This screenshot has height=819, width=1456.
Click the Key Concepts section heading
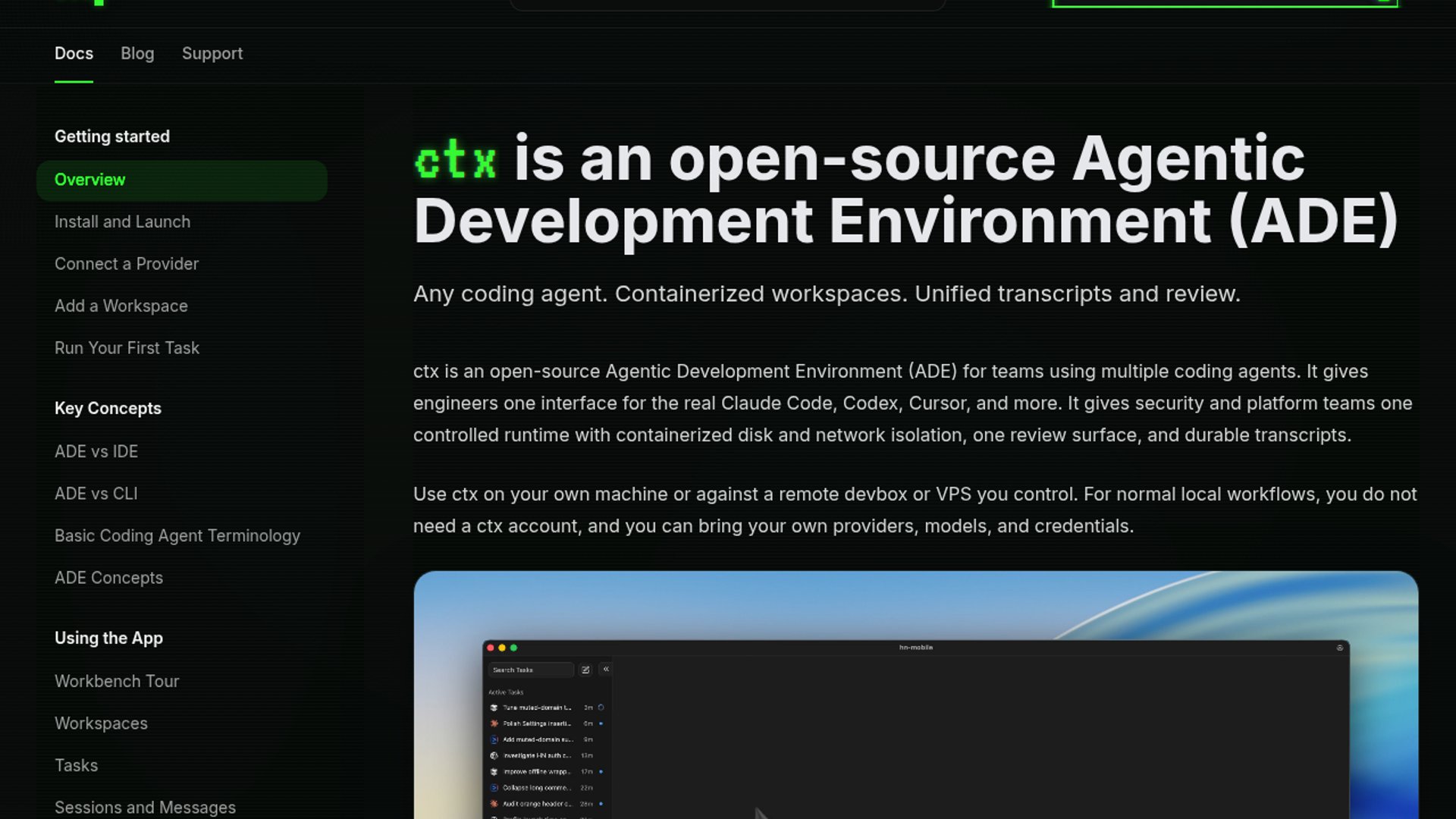click(x=108, y=409)
